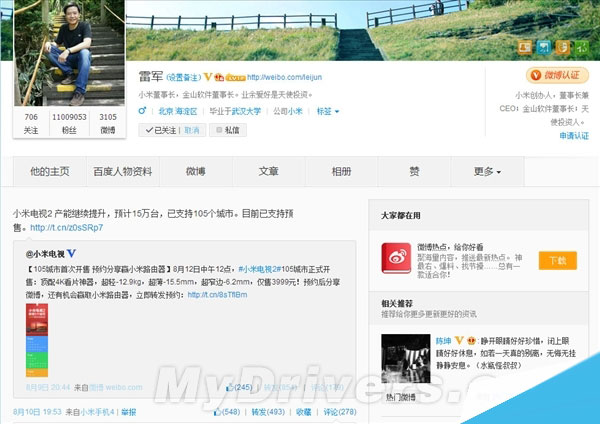The height and width of the screenshot is (424, 600).
Task: Open 陈坤's black-and-white avatar thumbnail
Action: (x=406, y=359)
